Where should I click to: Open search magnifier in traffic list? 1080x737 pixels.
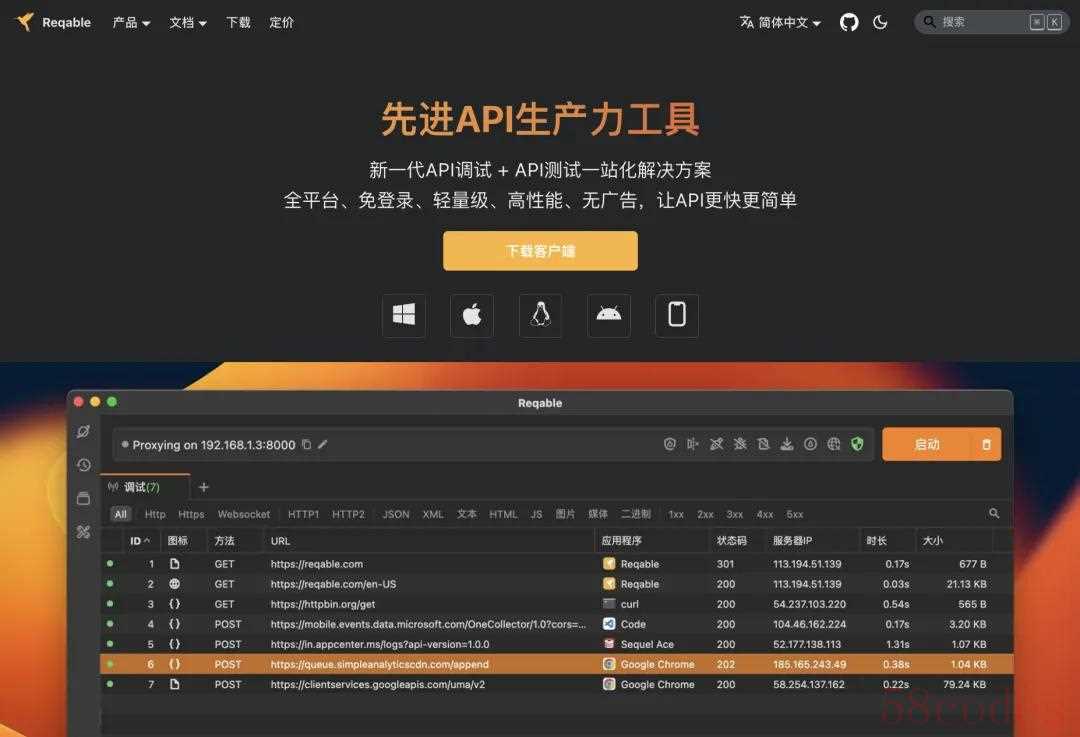[994, 513]
